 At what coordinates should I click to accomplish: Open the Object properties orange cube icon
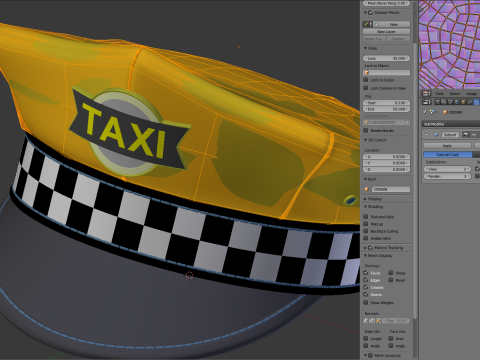[x=463, y=102]
